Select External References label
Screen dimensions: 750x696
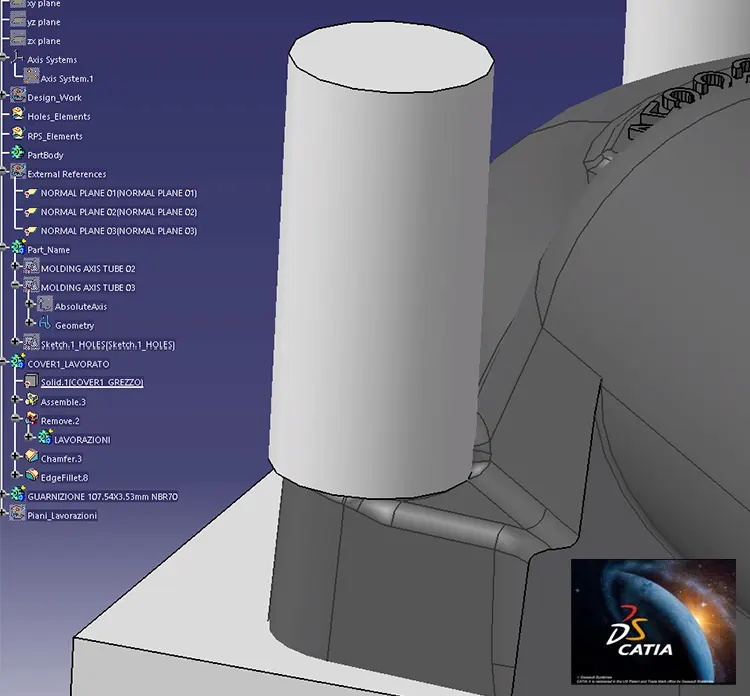coord(66,174)
